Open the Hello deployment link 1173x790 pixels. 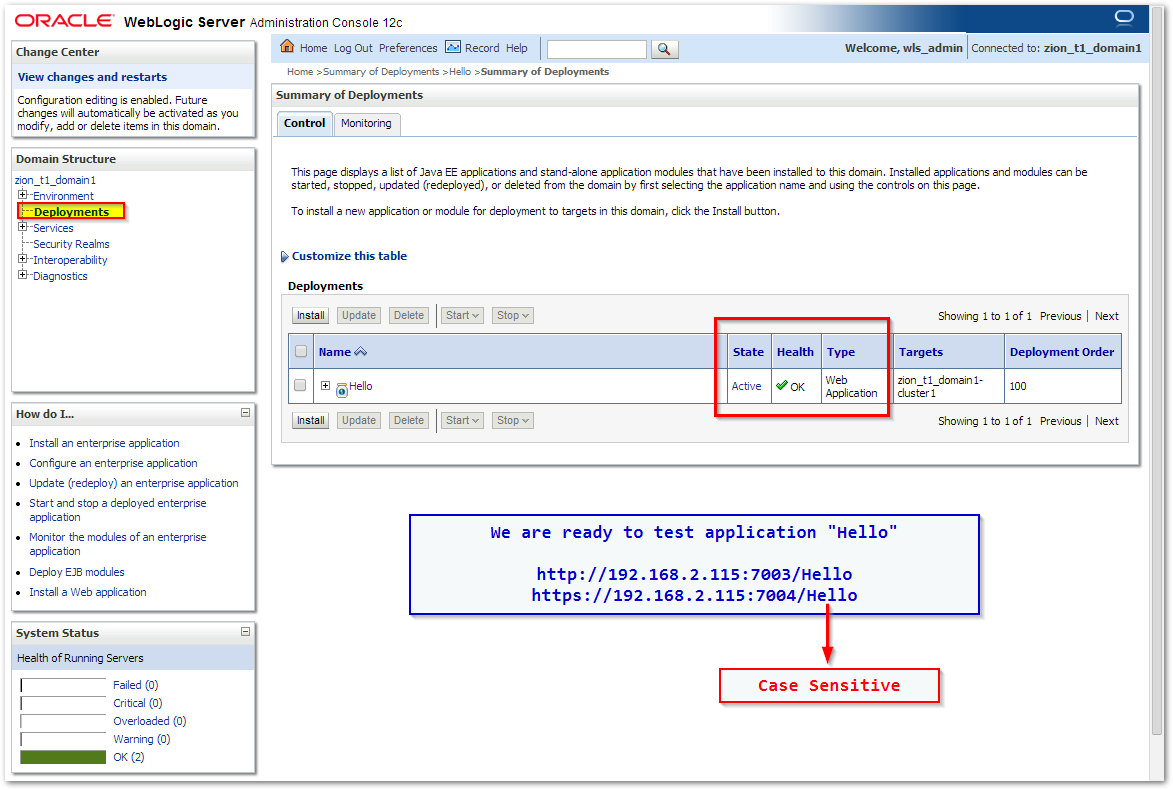(361, 386)
